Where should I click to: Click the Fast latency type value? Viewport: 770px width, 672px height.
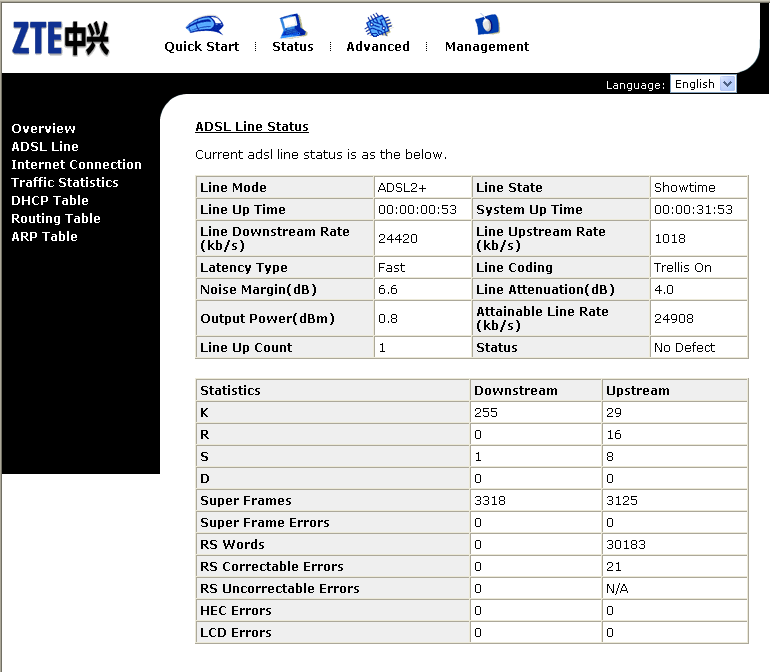pyautogui.click(x=391, y=268)
